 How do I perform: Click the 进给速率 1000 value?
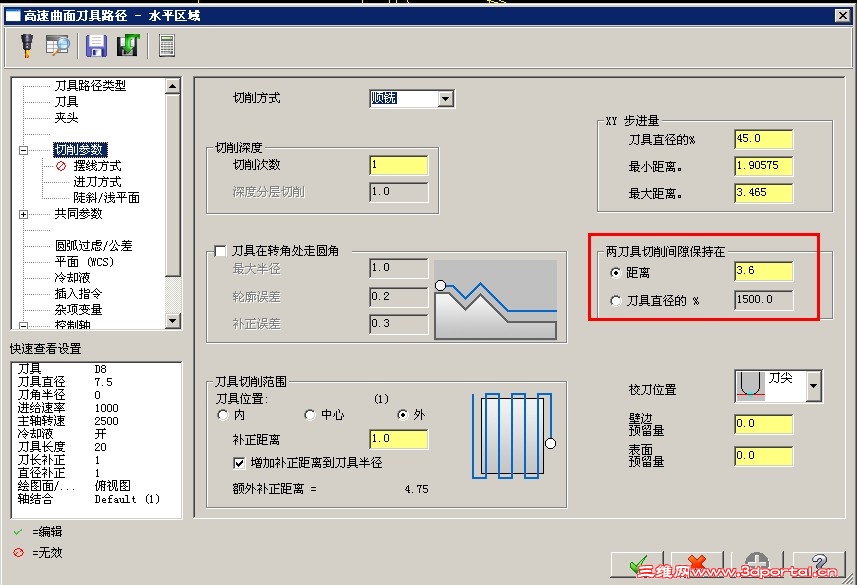coord(106,408)
